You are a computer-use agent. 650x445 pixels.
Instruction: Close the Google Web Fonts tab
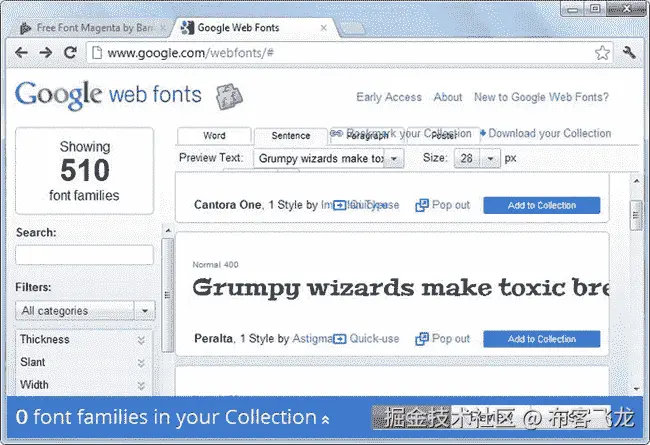coord(324,28)
